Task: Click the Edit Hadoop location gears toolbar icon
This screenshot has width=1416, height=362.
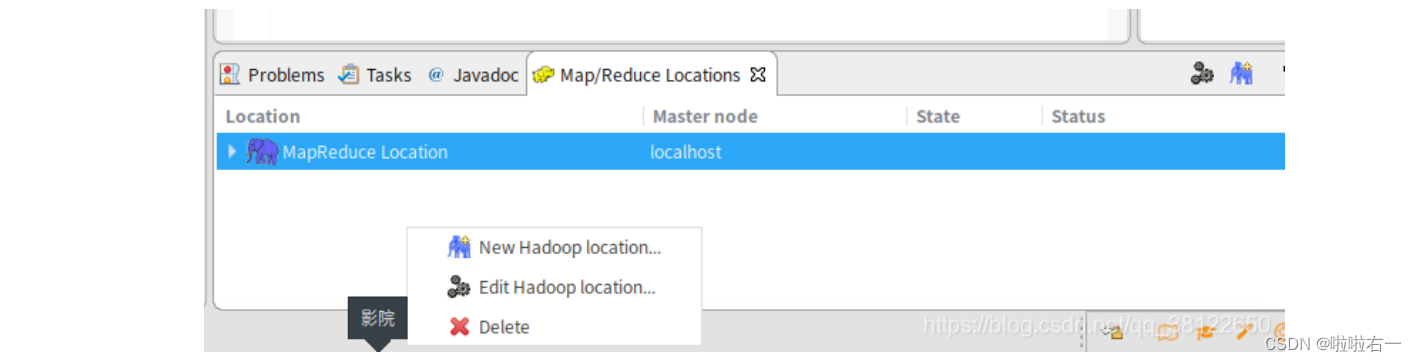Action: (1202, 74)
